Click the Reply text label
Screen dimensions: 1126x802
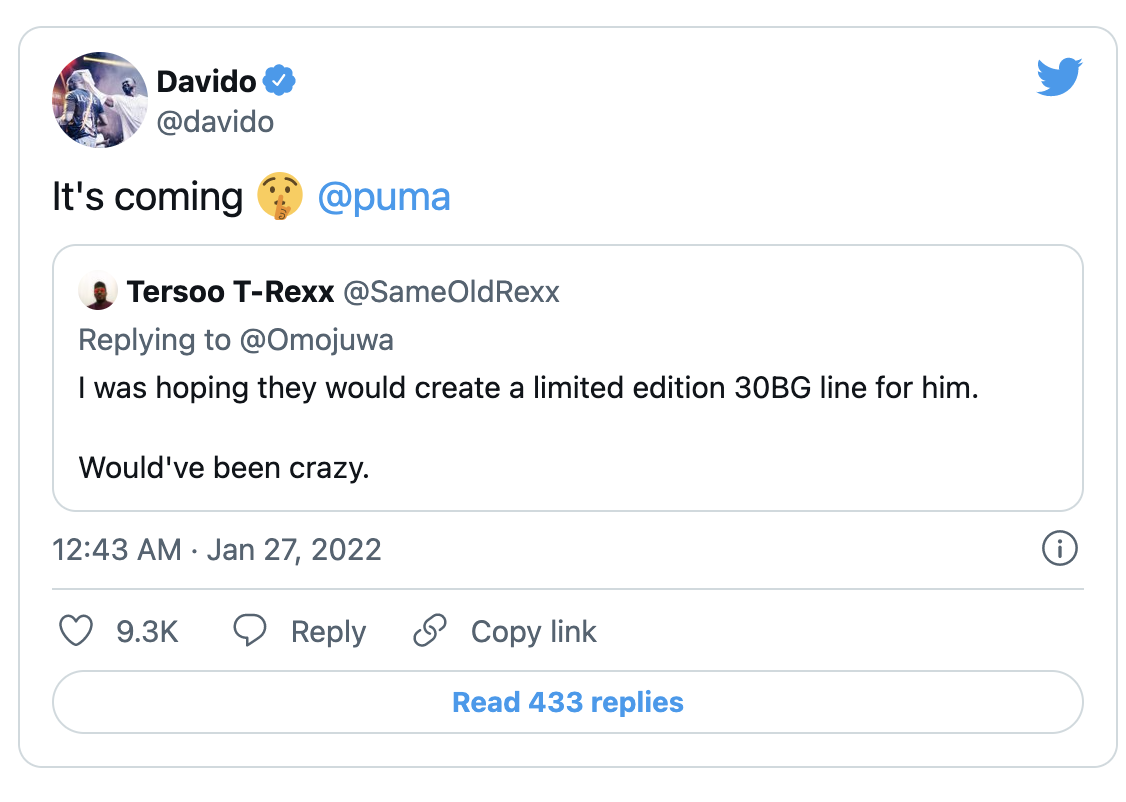tap(328, 632)
